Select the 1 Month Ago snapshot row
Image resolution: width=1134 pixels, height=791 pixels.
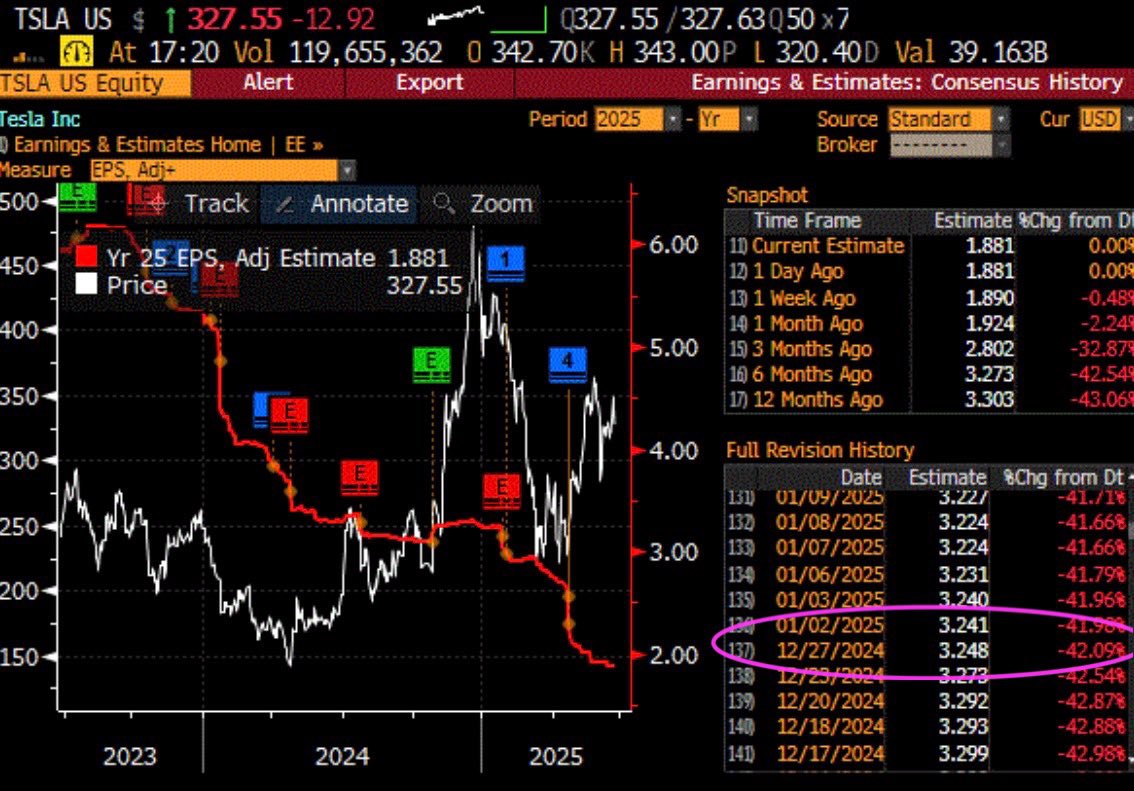point(929,323)
